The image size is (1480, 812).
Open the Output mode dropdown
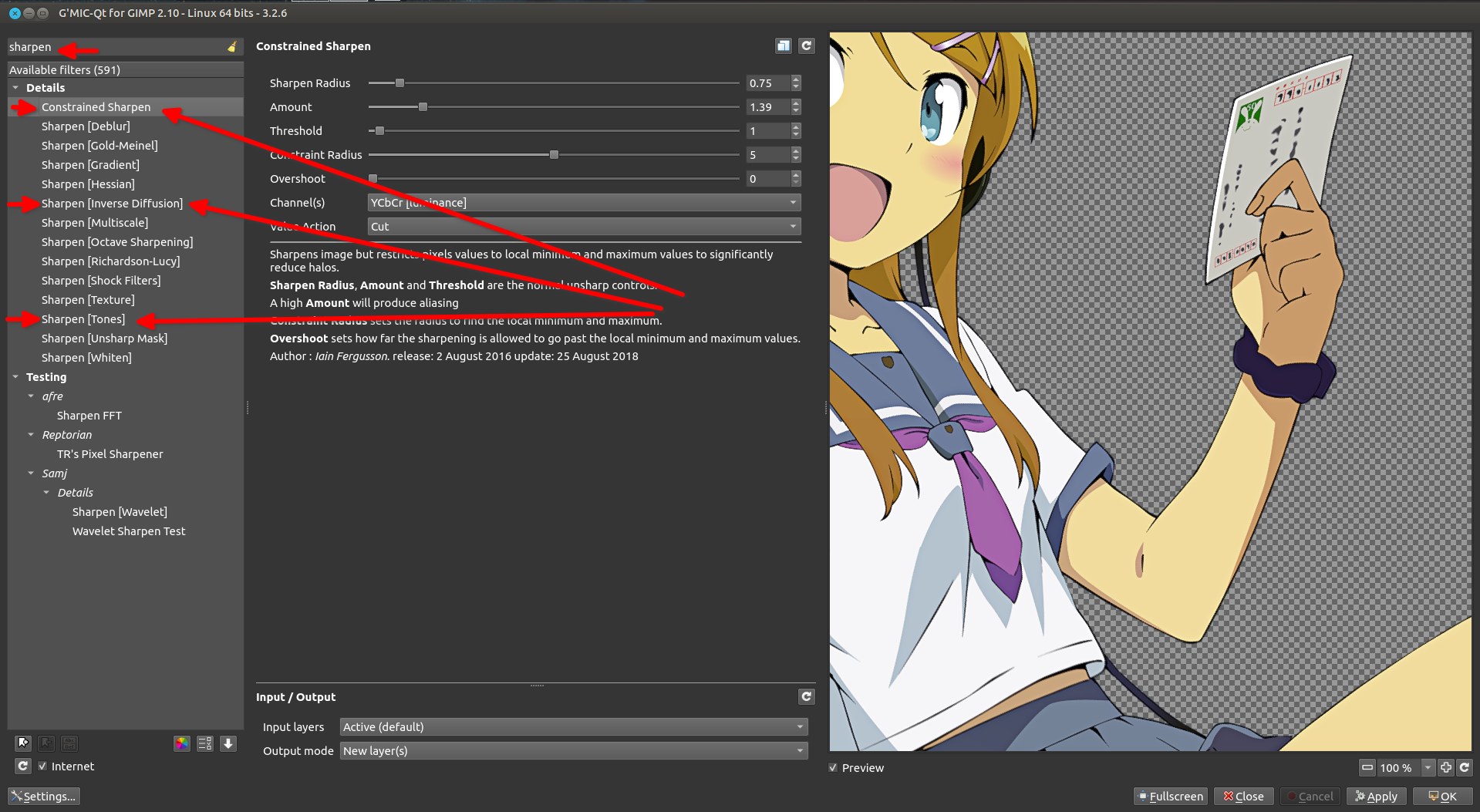click(574, 751)
